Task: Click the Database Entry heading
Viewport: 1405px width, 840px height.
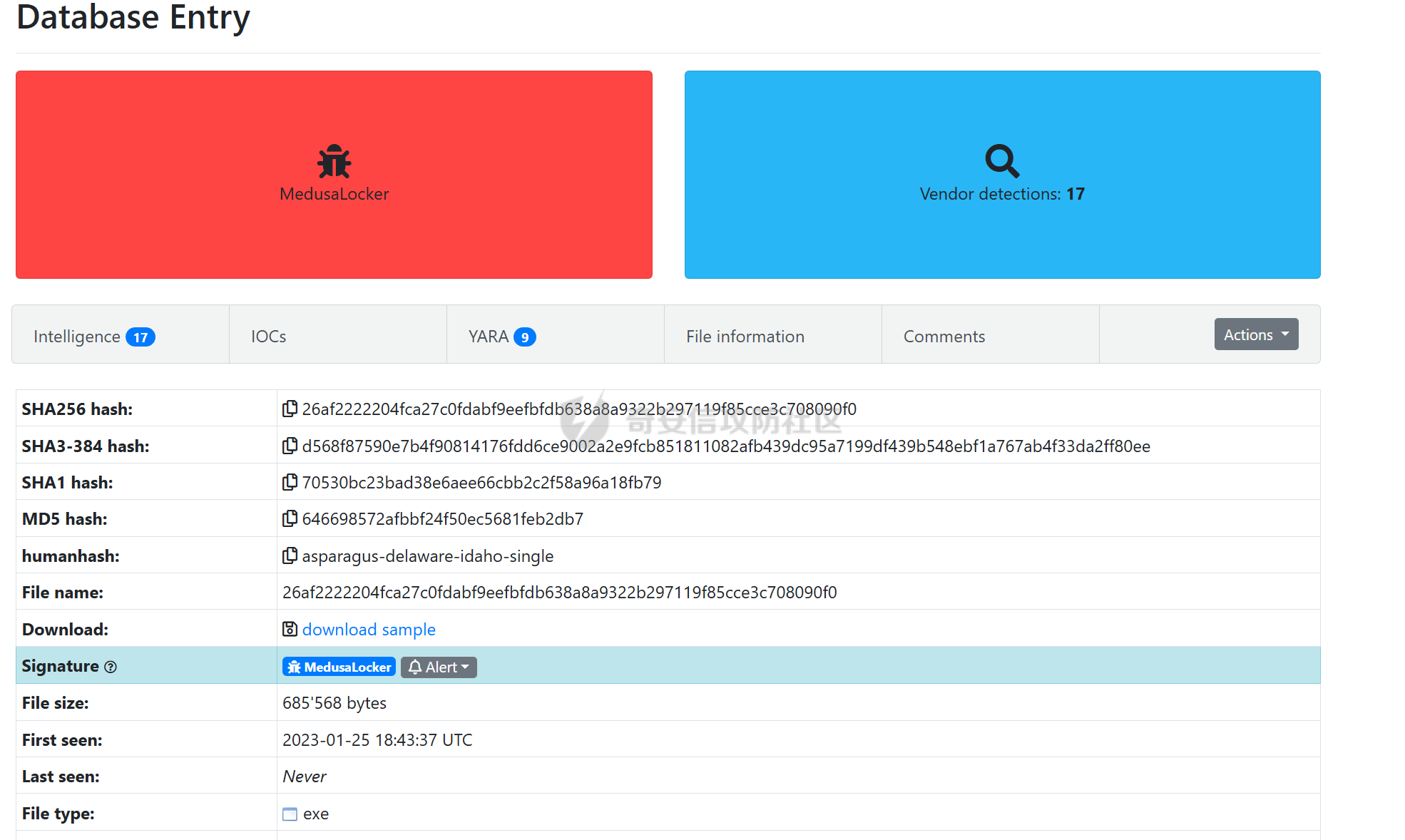Action: tap(133, 17)
